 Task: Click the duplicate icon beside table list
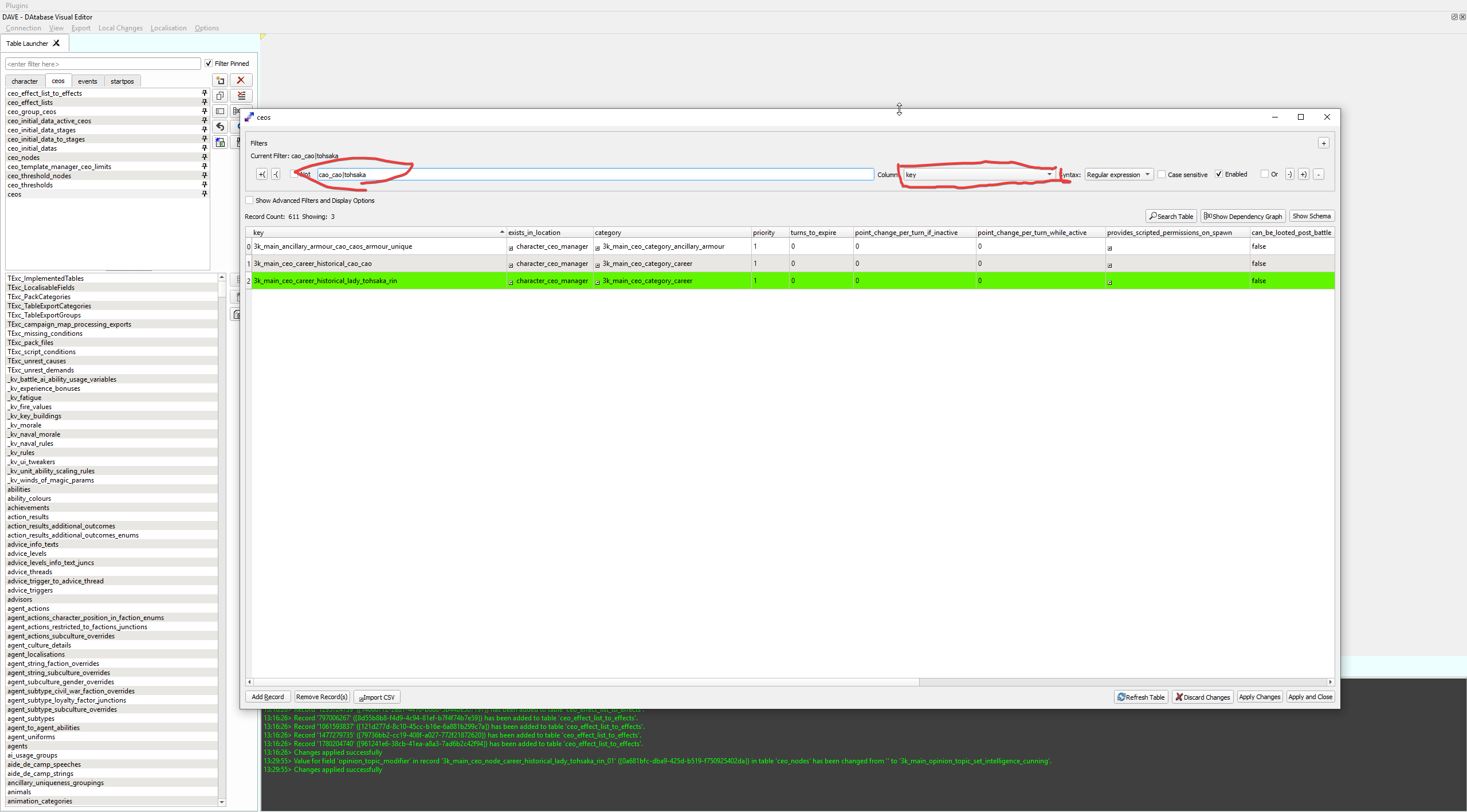(220, 96)
